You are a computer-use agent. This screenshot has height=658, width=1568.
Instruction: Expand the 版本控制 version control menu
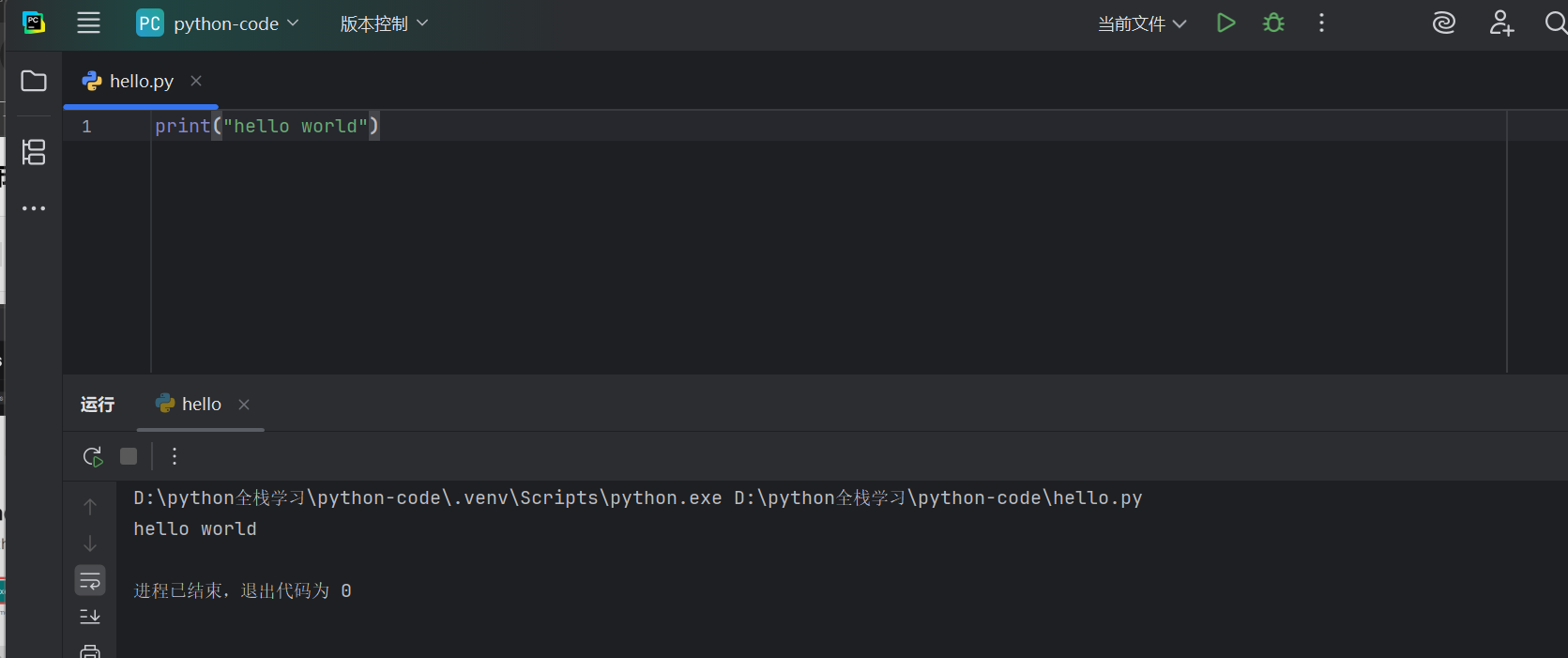coord(384,23)
